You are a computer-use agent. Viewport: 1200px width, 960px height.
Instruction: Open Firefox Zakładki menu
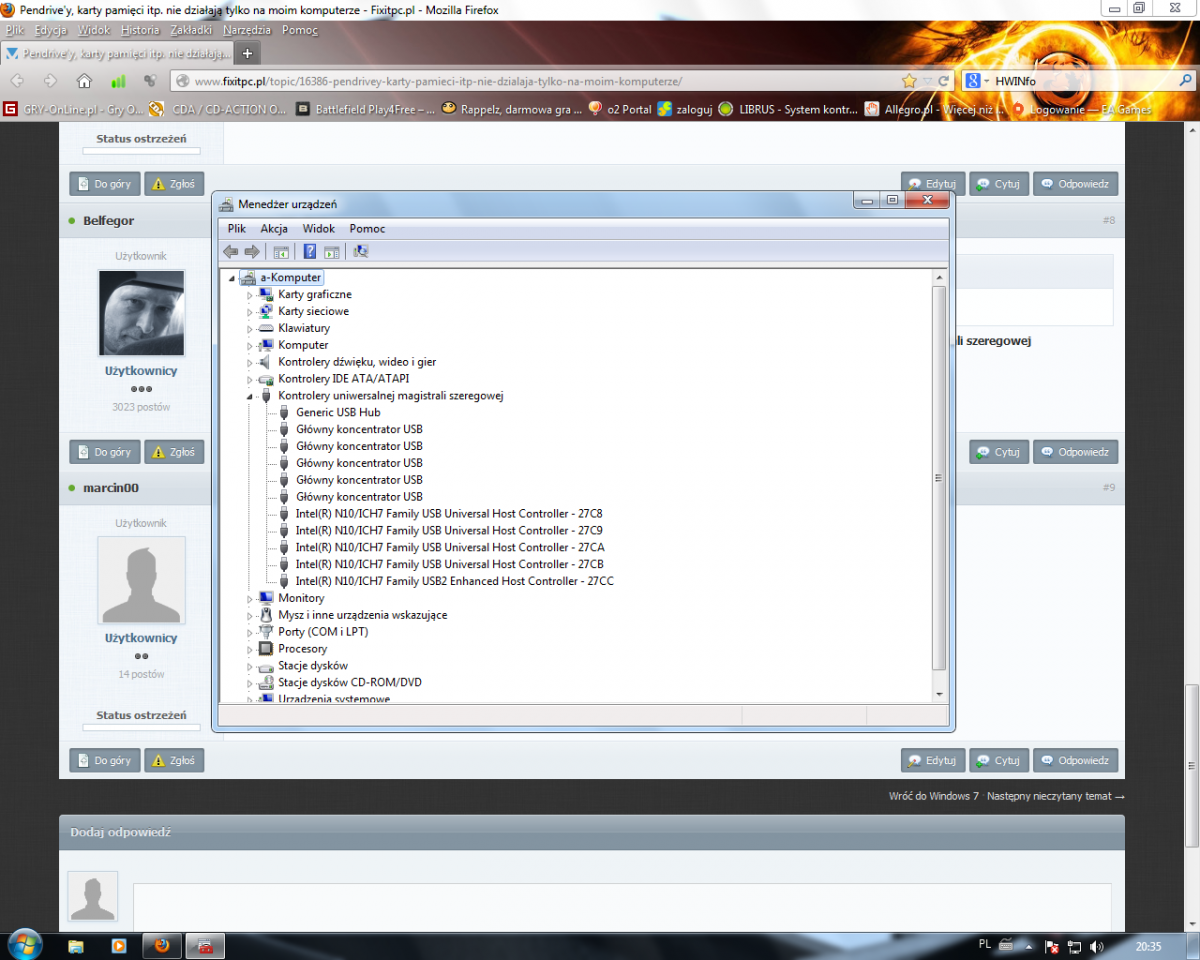pos(191,30)
